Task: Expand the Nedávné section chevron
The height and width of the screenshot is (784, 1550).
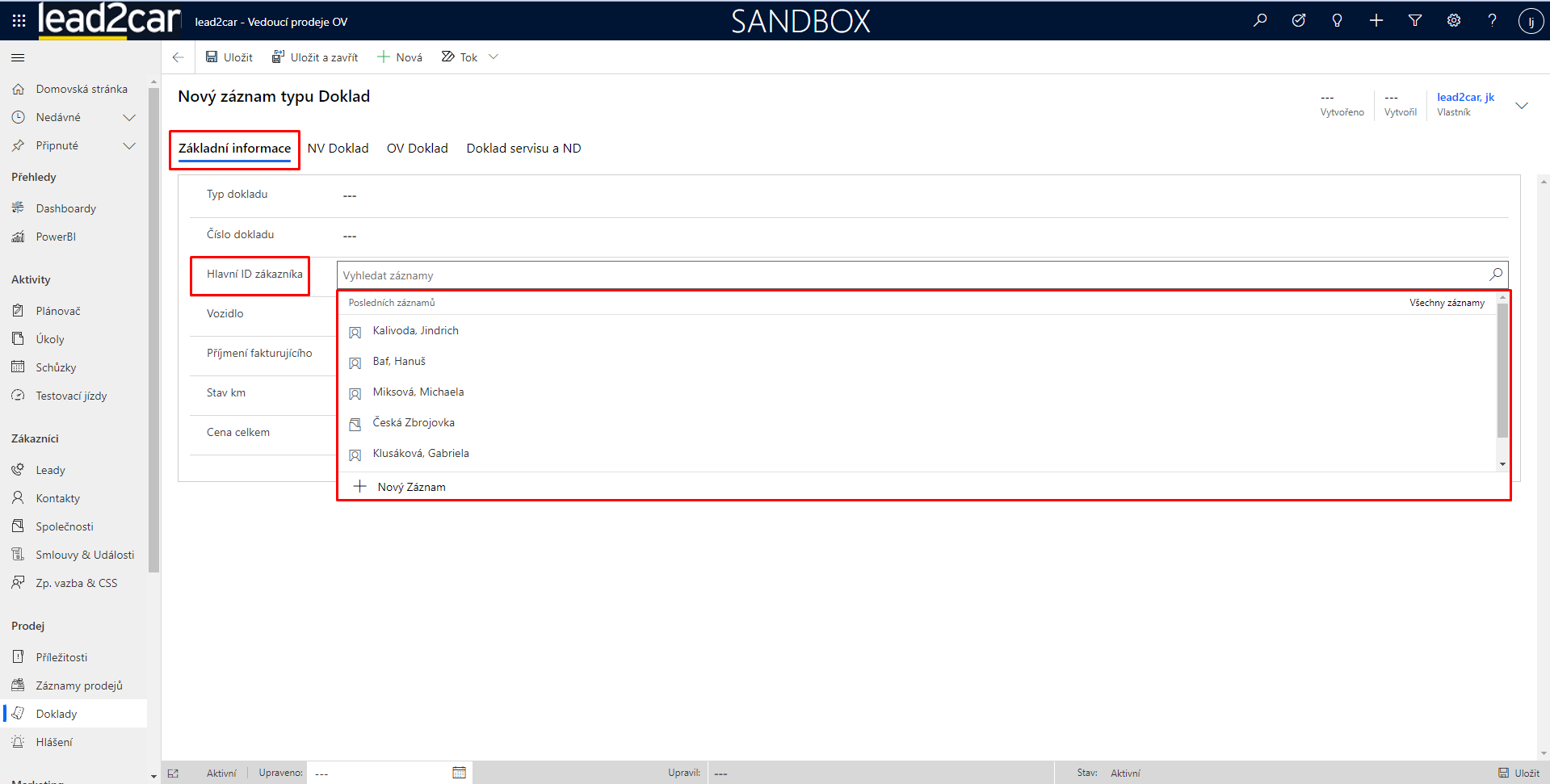Action: (128, 118)
